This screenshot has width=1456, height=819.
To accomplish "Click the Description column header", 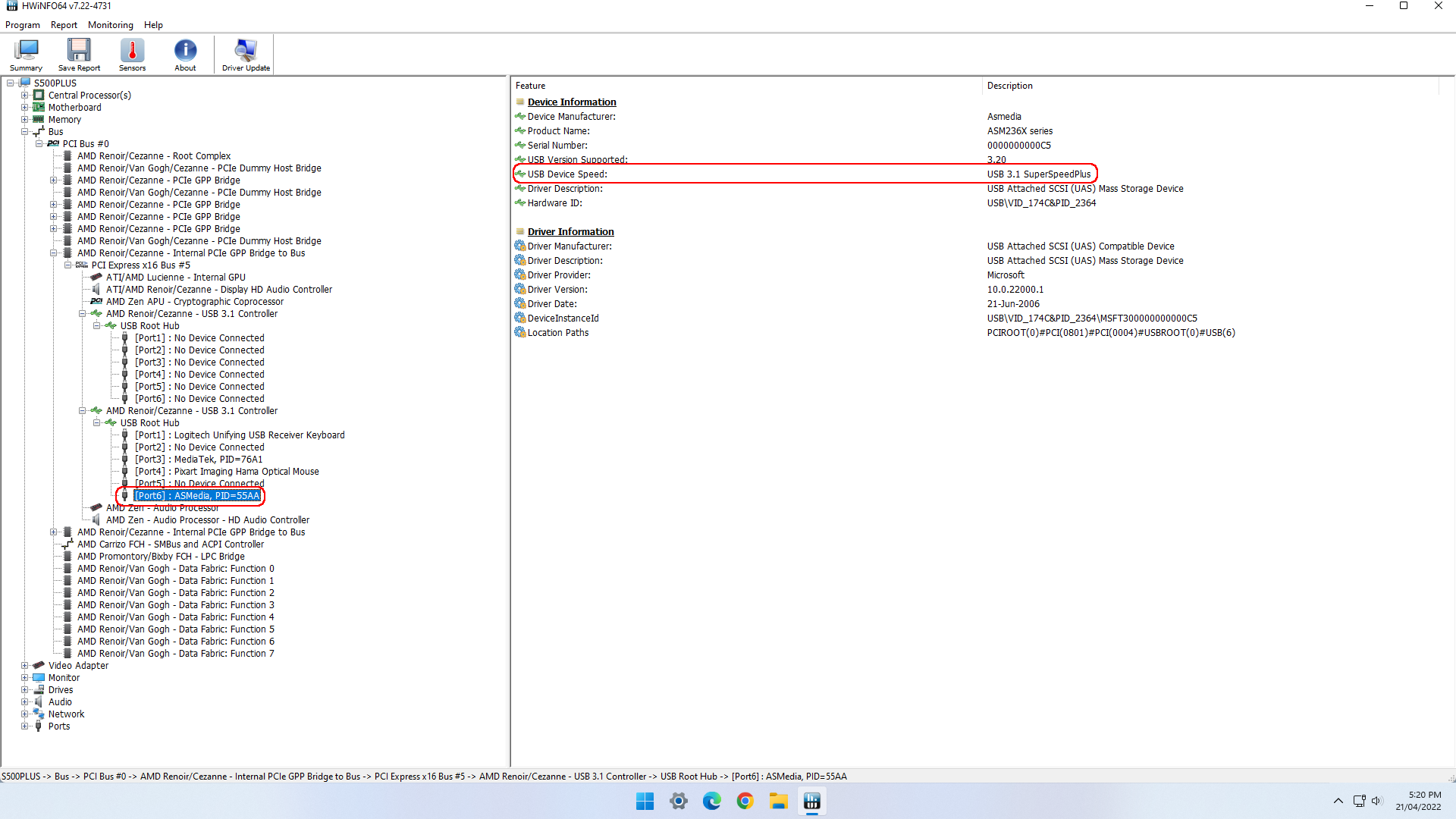I will 1211,86.
